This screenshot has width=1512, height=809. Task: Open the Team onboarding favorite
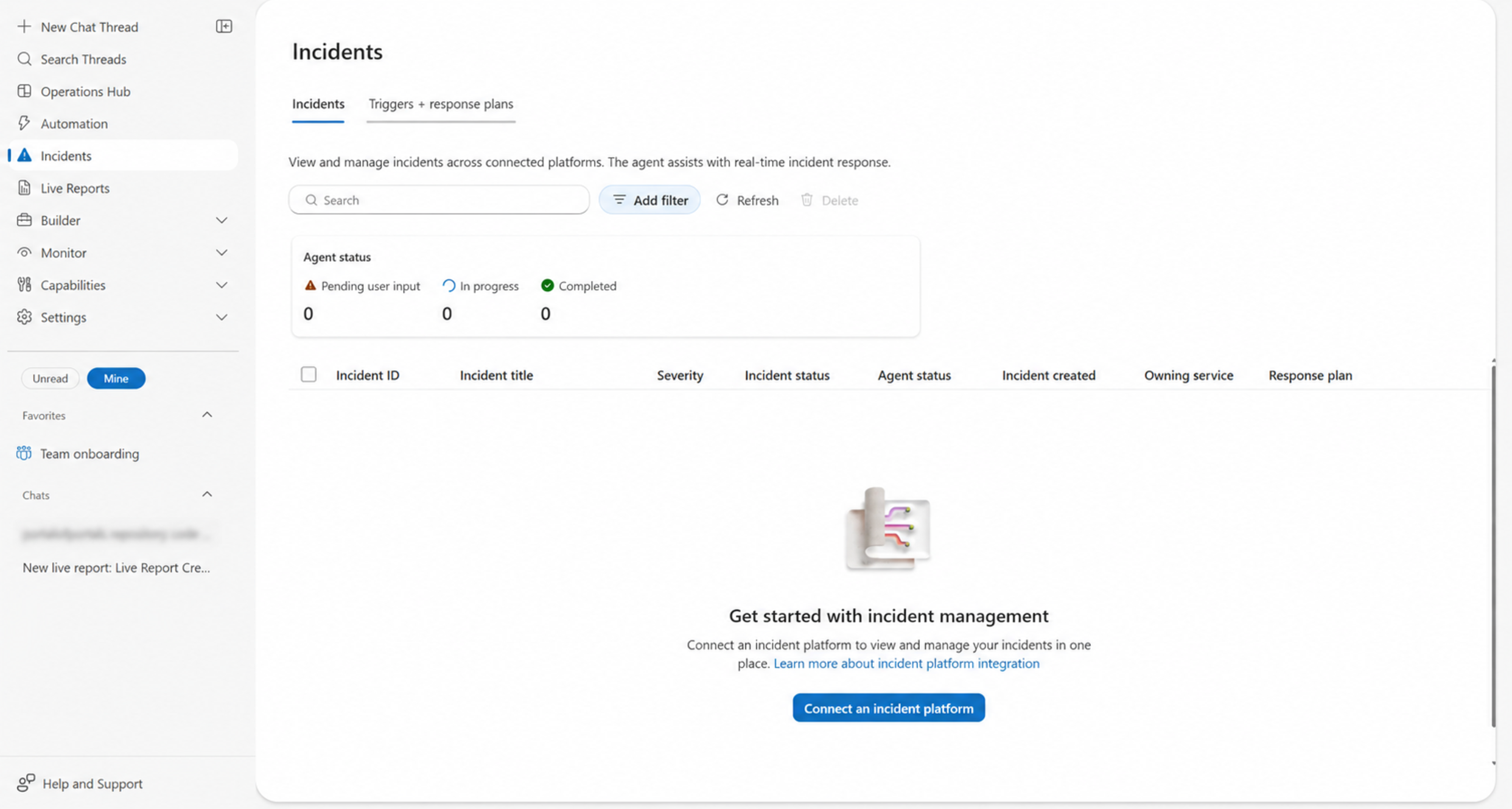point(78,454)
